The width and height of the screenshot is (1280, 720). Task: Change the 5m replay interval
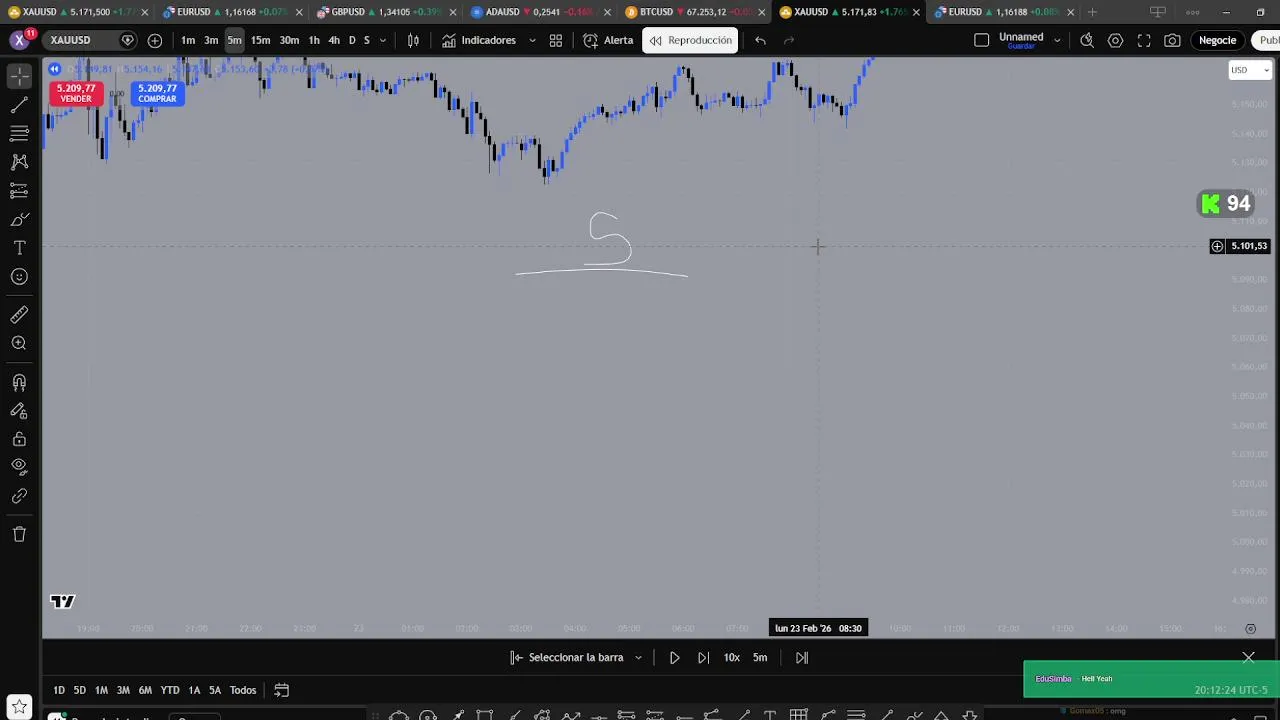760,658
